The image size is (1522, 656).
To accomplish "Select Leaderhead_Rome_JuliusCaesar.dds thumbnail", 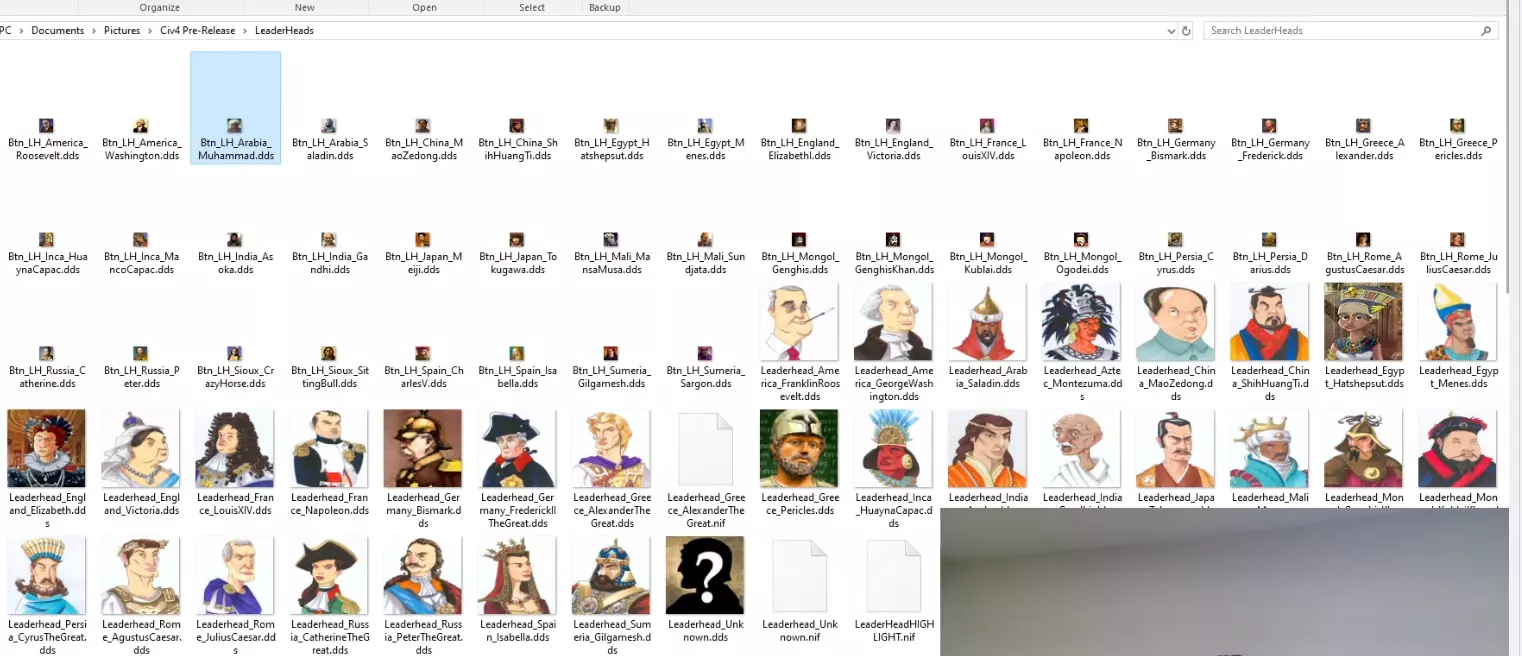I will tap(234, 576).
